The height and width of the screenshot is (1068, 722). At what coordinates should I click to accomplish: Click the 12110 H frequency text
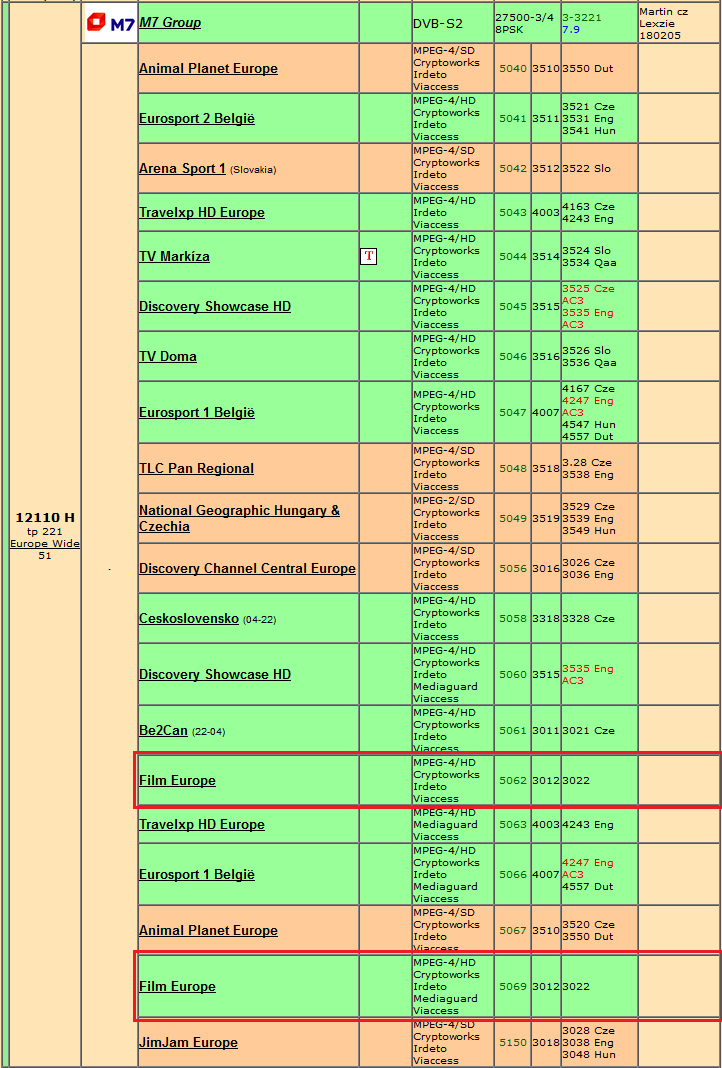(x=45, y=518)
